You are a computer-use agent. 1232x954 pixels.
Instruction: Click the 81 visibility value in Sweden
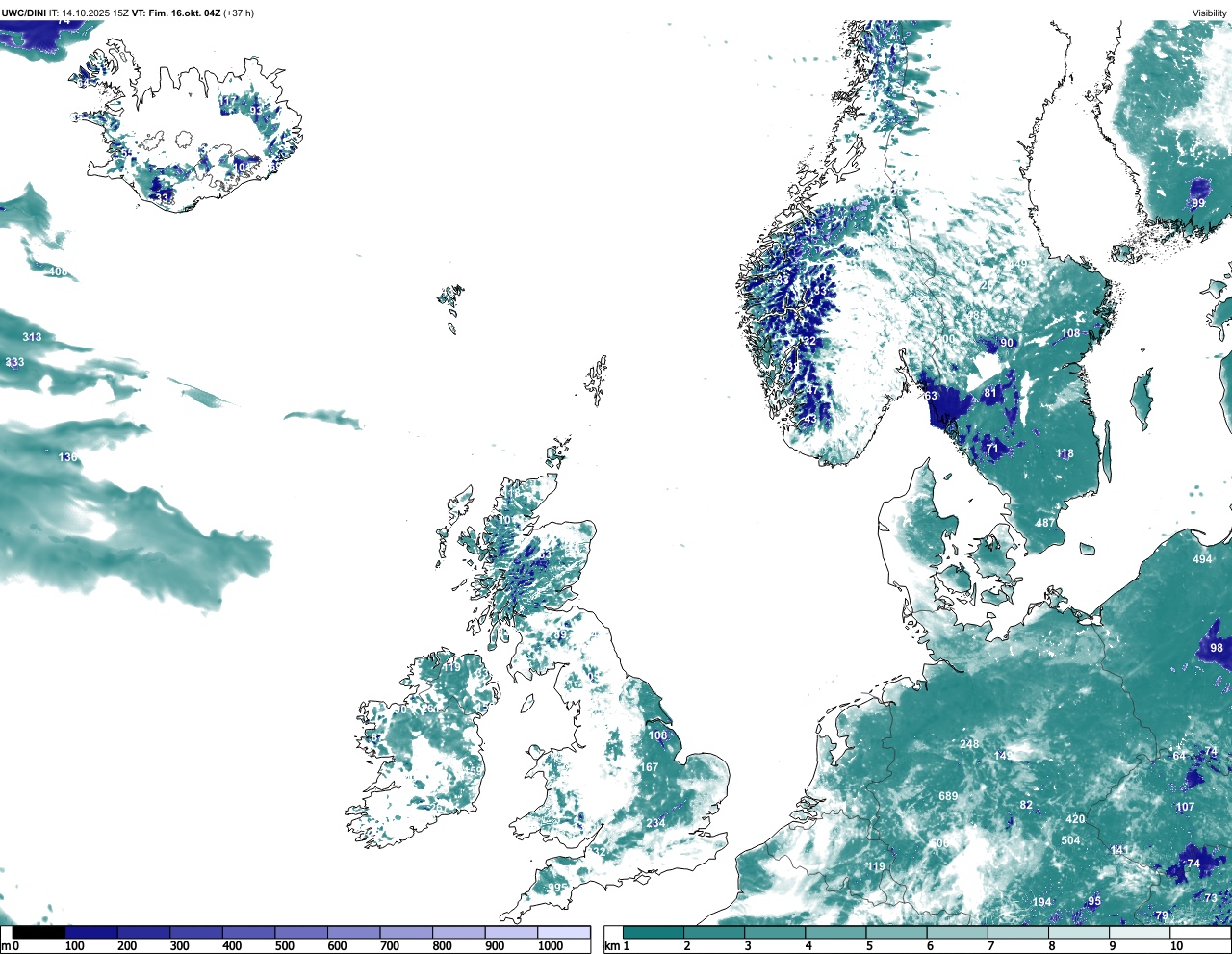[x=990, y=393]
